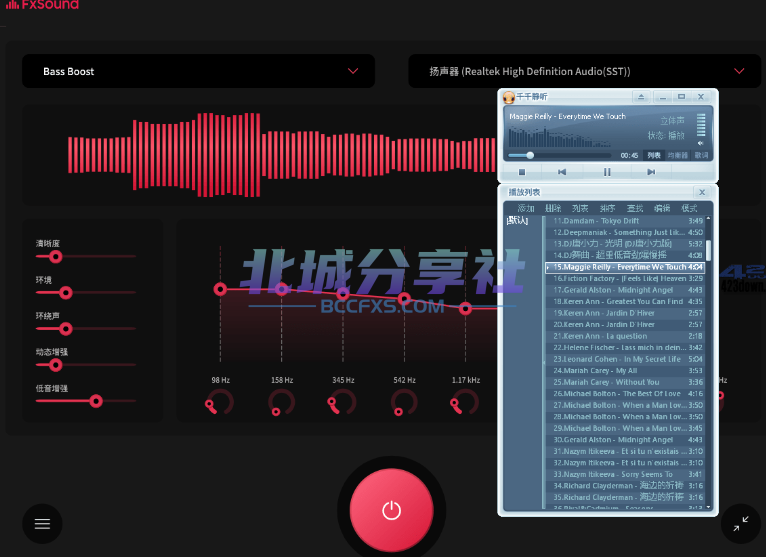
Task: Click the 158 Hz equalizer band point
Action: [282, 289]
